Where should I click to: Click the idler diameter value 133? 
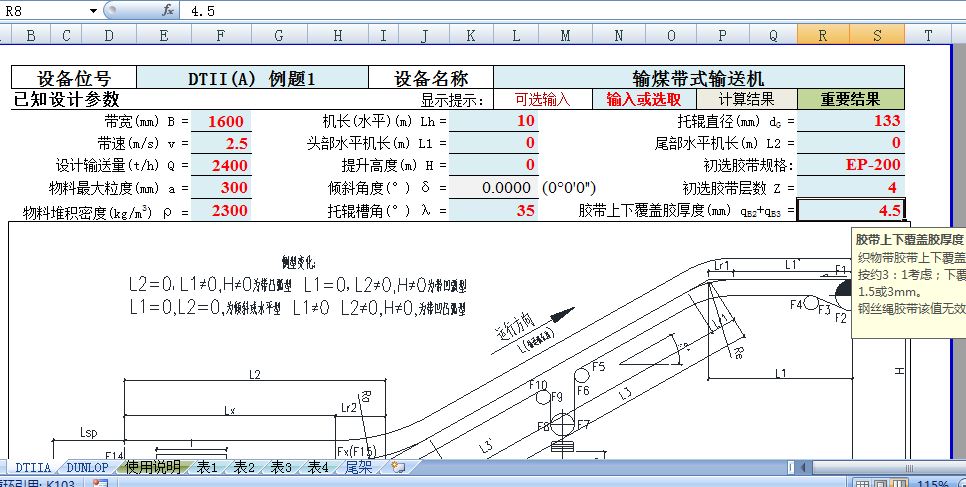point(851,121)
